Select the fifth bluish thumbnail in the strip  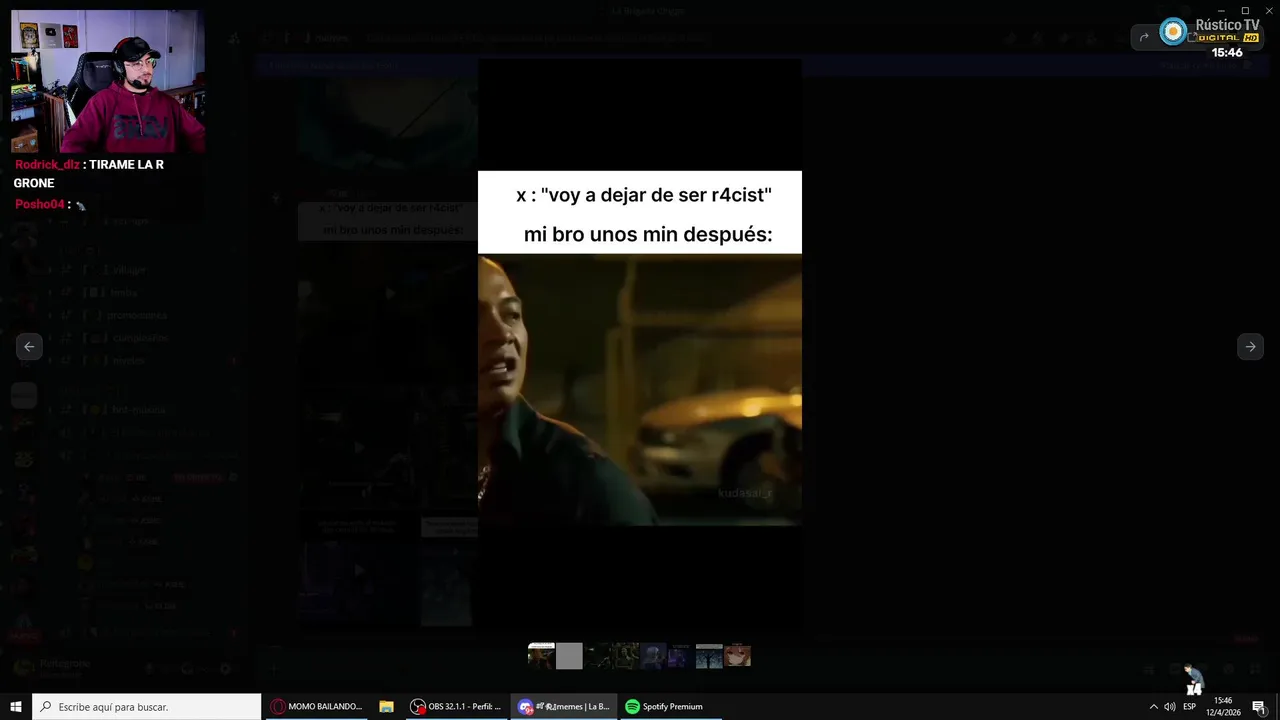tap(653, 656)
